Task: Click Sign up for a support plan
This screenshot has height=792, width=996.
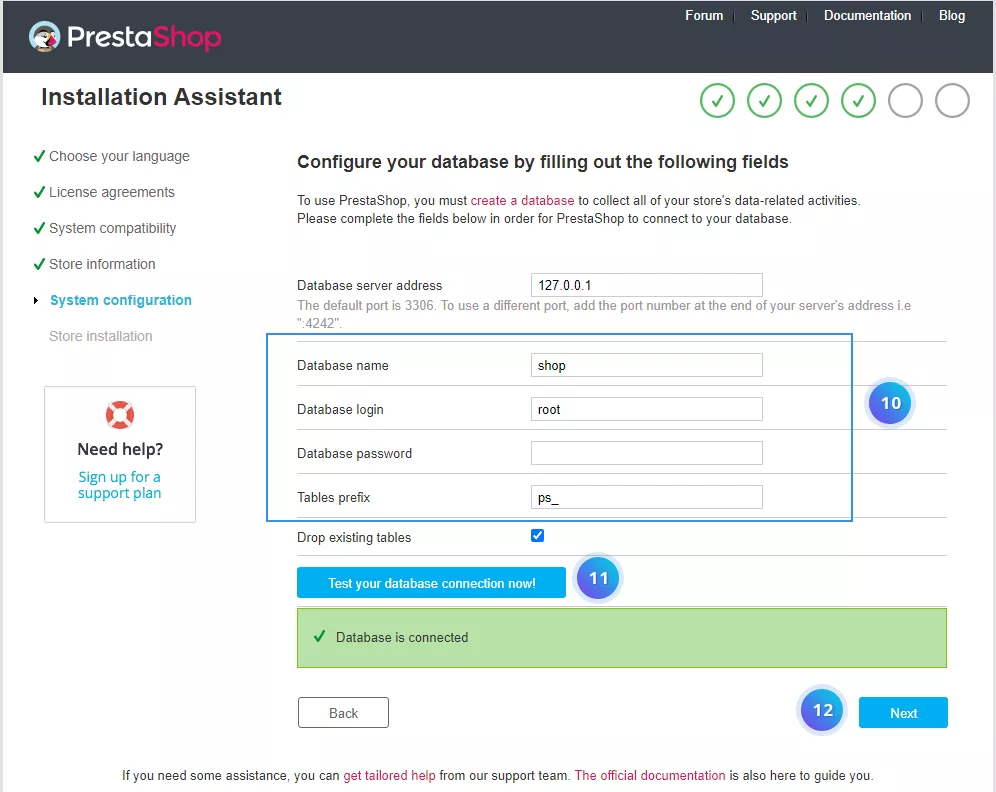Action: tap(119, 485)
